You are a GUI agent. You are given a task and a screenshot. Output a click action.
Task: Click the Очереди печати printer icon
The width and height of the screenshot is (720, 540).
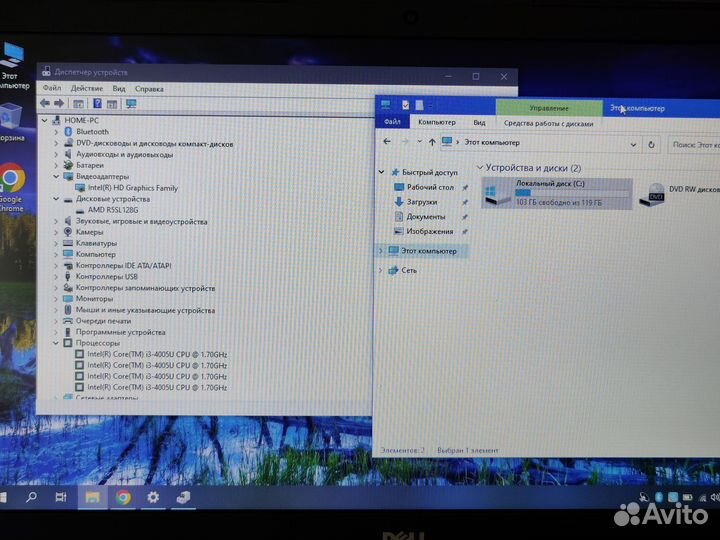[x=68, y=321]
